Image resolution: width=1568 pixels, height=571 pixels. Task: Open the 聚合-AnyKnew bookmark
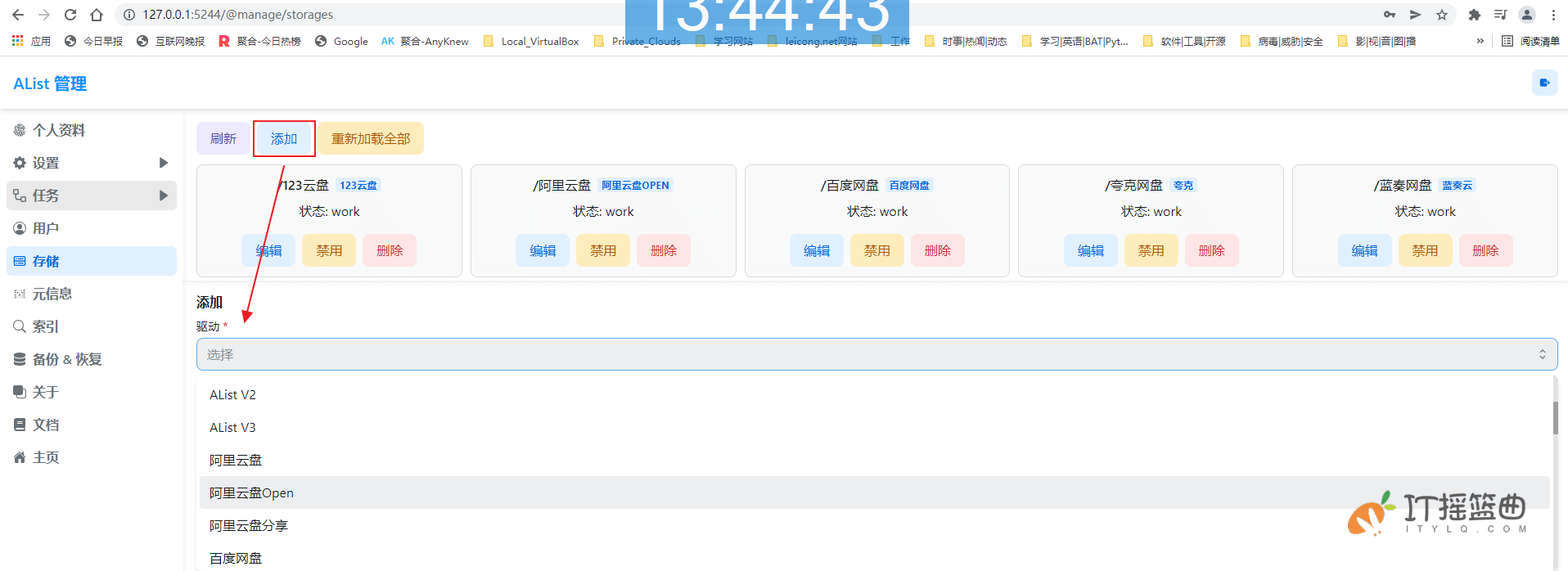point(425,41)
